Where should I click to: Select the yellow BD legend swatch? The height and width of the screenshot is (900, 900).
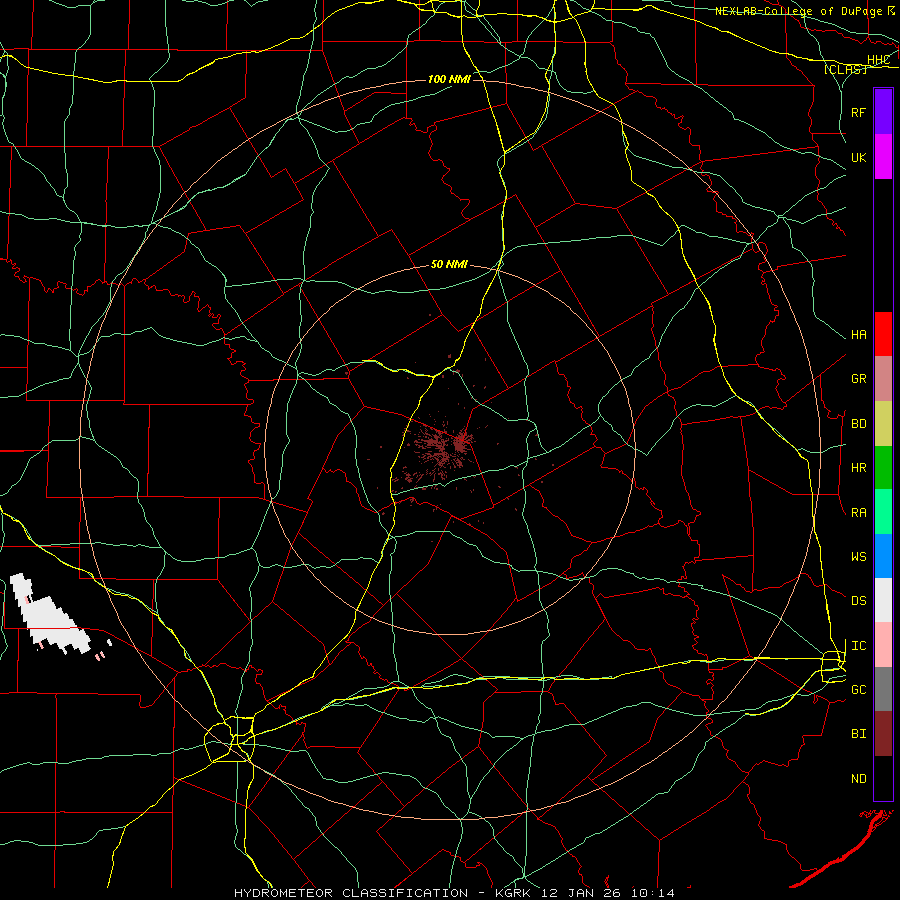pyautogui.click(x=883, y=424)
